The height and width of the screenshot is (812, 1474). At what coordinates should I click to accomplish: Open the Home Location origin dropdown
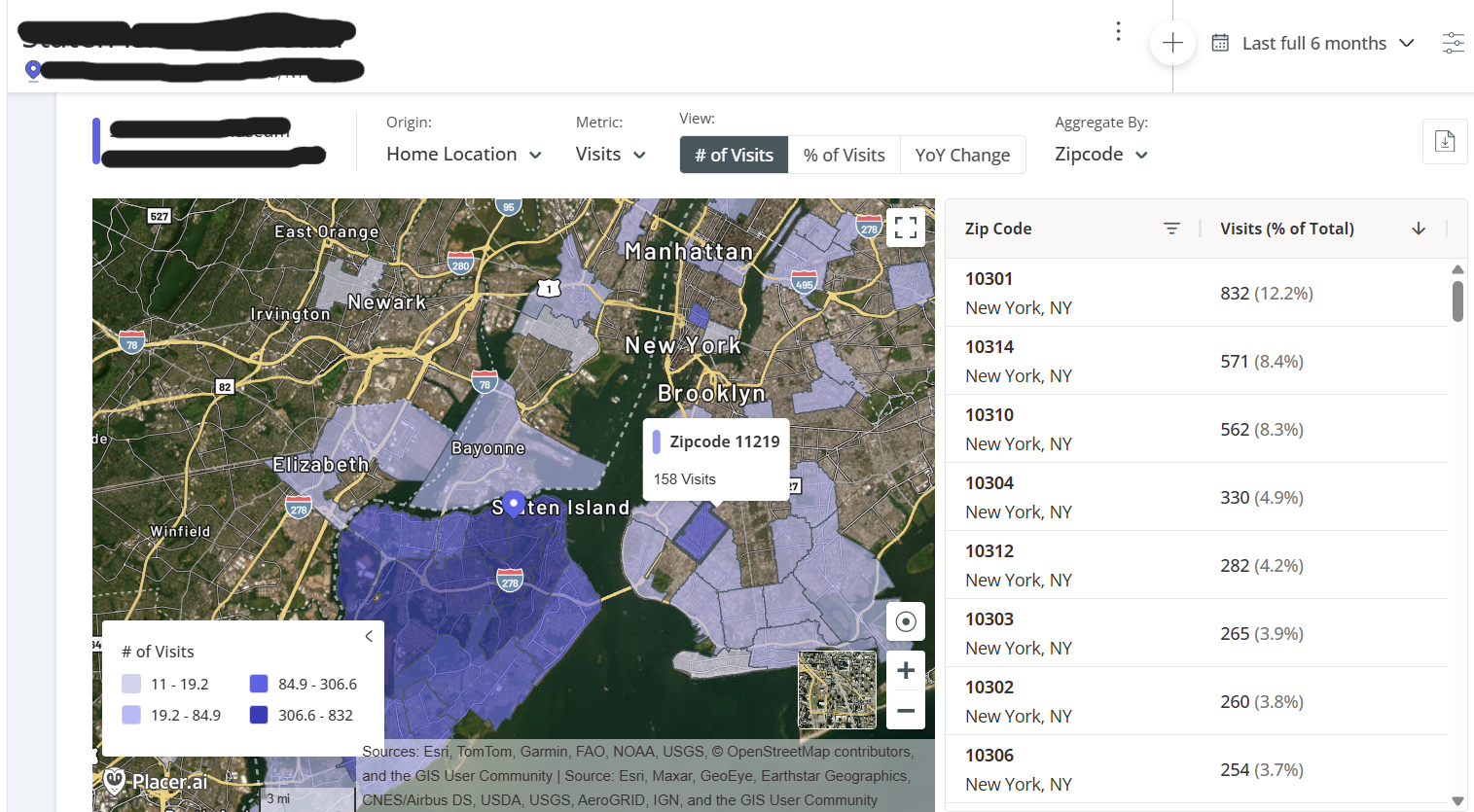point(464,155)
